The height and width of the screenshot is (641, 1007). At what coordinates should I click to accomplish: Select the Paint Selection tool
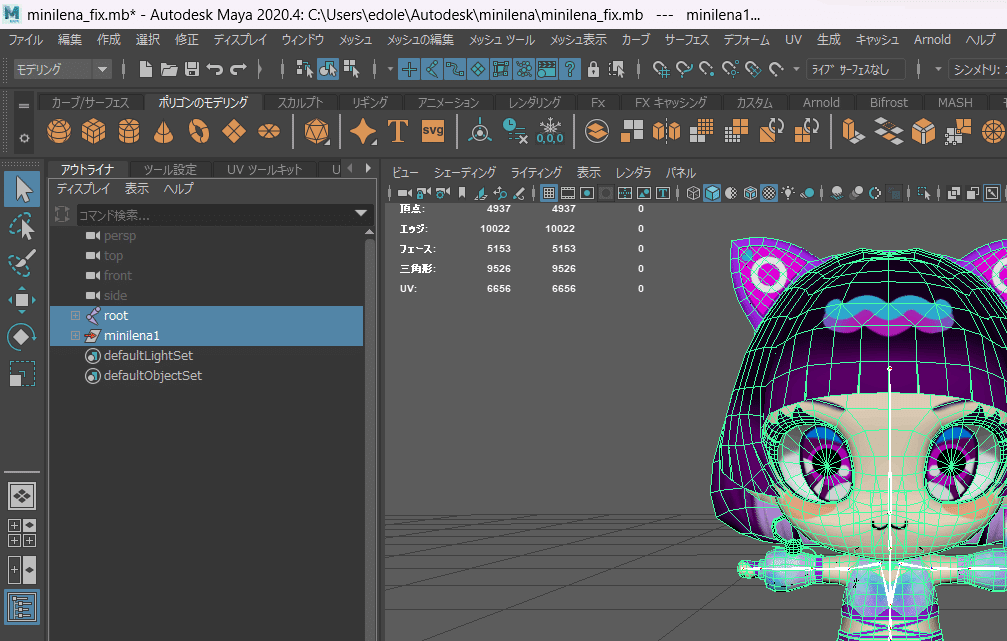pos(22,263)
